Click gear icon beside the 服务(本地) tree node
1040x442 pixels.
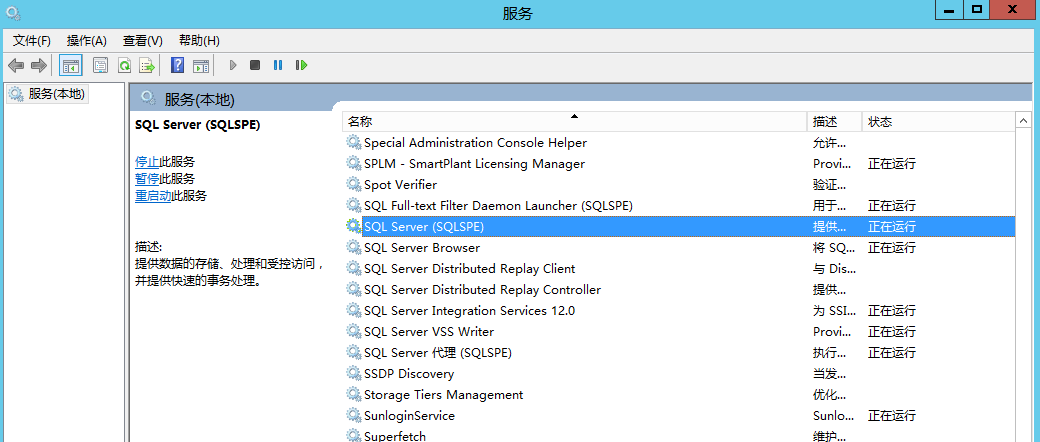pyautogui.click(x=16, y=94)
